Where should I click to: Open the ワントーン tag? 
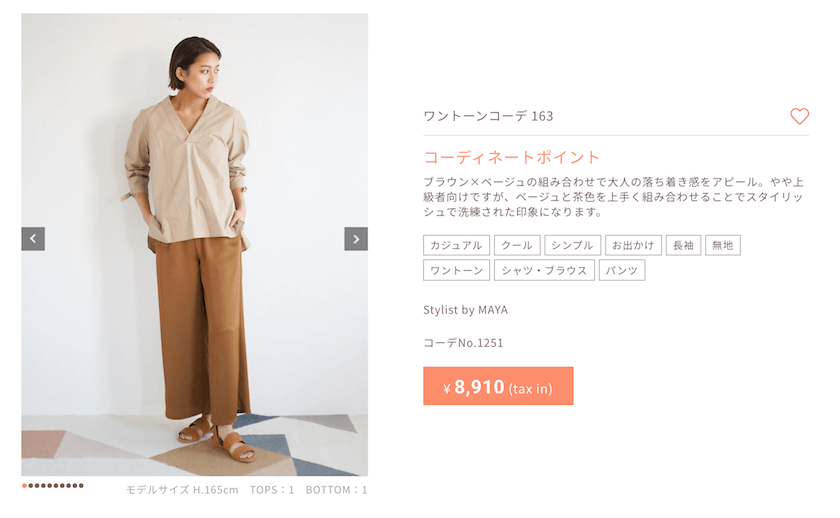click(456, 271)
